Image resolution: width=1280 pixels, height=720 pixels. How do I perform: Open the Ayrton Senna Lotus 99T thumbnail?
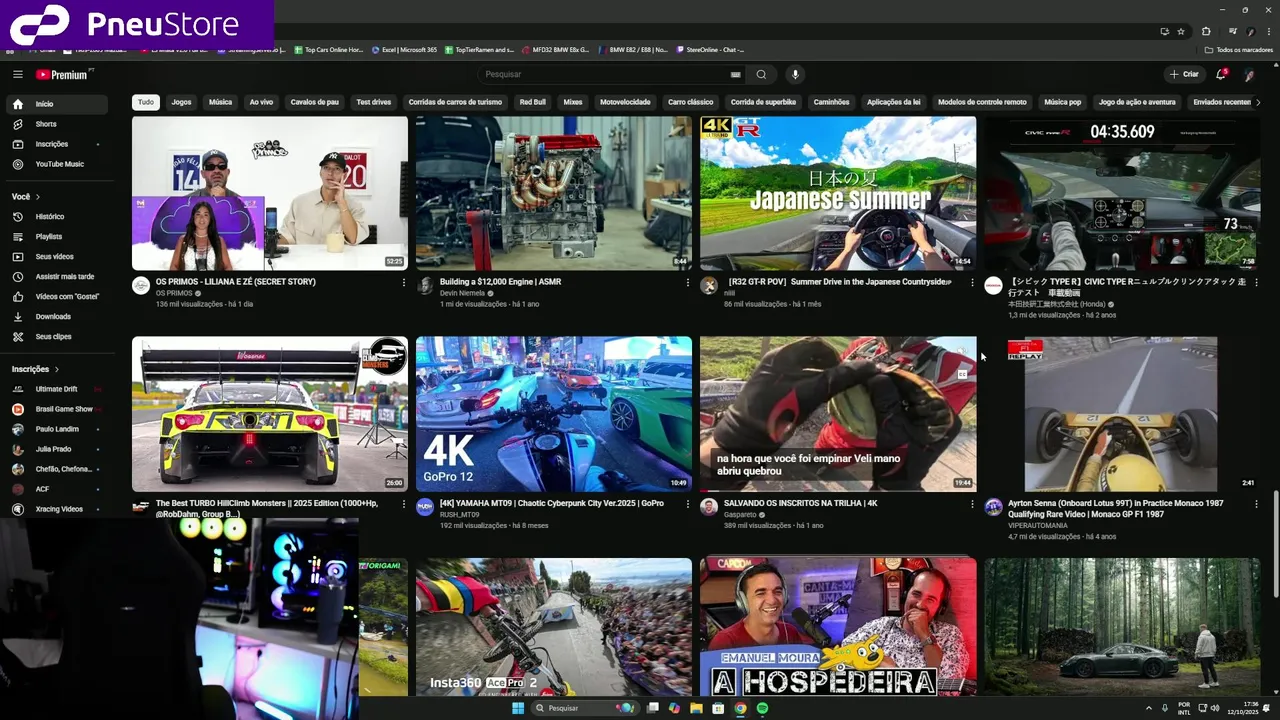pos(1122,414)
